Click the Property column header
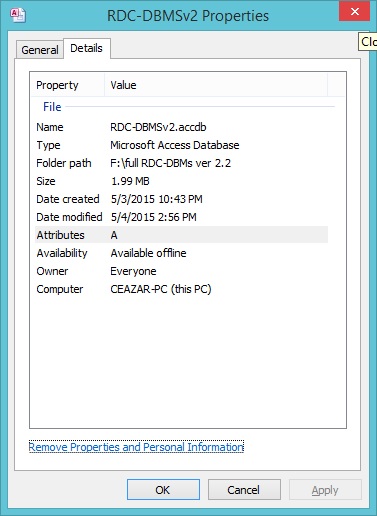The image size is (377, 516). tap(68, 85)
